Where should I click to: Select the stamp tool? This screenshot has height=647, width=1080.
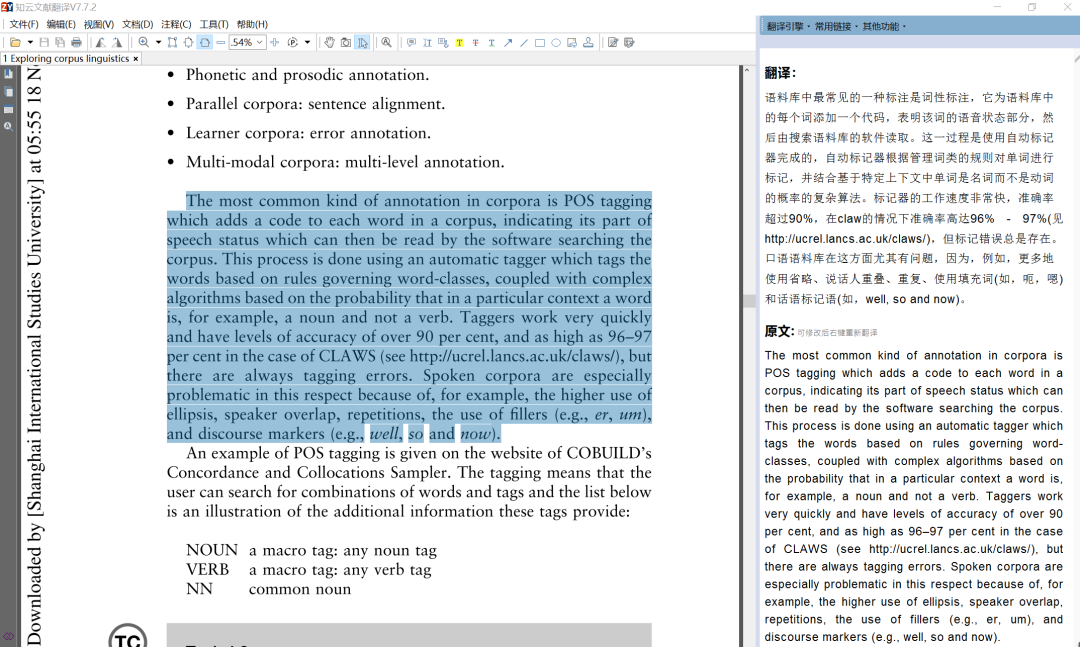[x=588, y=43]
